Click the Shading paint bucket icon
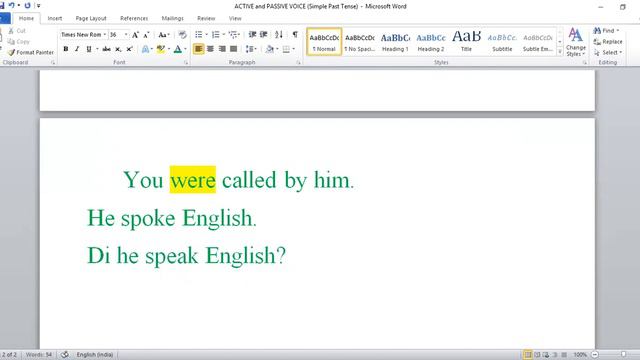The image size is (640, 360). [270, 49]
